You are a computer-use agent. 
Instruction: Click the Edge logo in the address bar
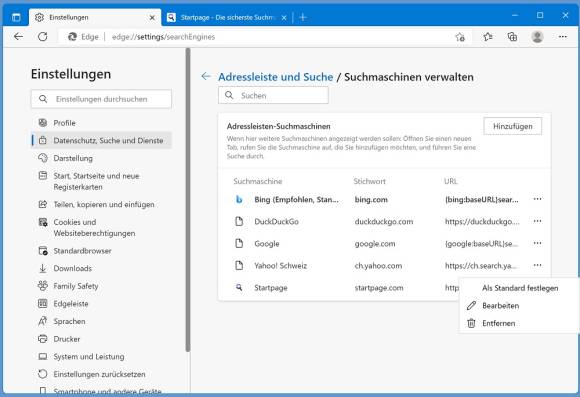click(72, 37)
